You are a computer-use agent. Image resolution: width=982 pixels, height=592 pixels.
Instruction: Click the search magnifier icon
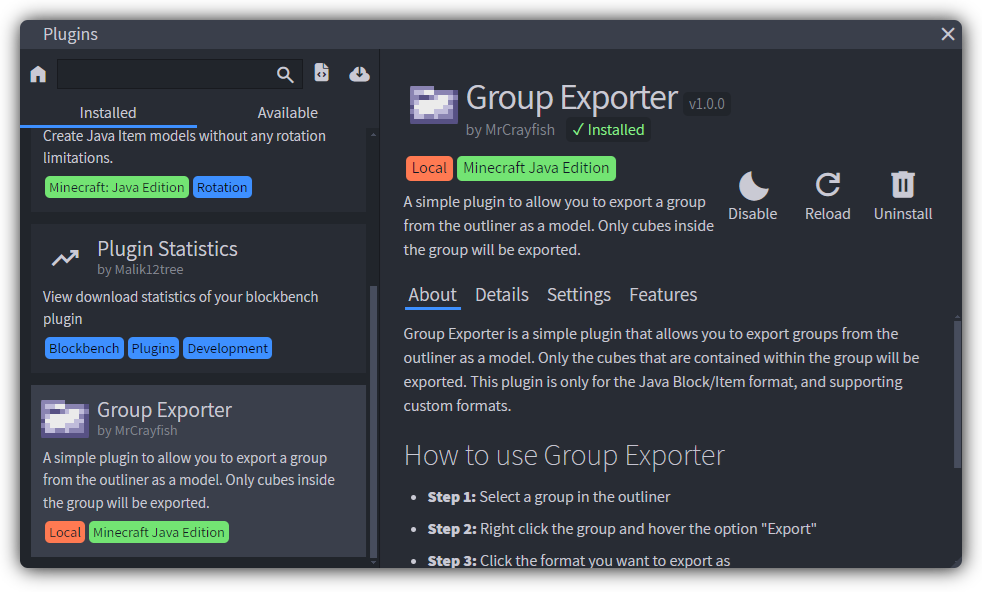[x=285, y=75]
